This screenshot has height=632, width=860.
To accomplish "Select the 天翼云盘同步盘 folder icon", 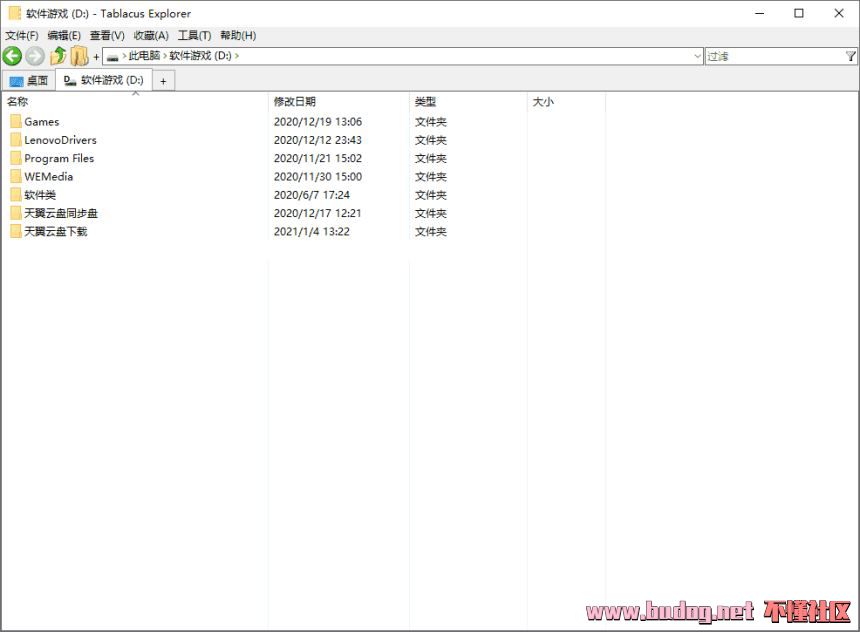I will tap(16, 213).
